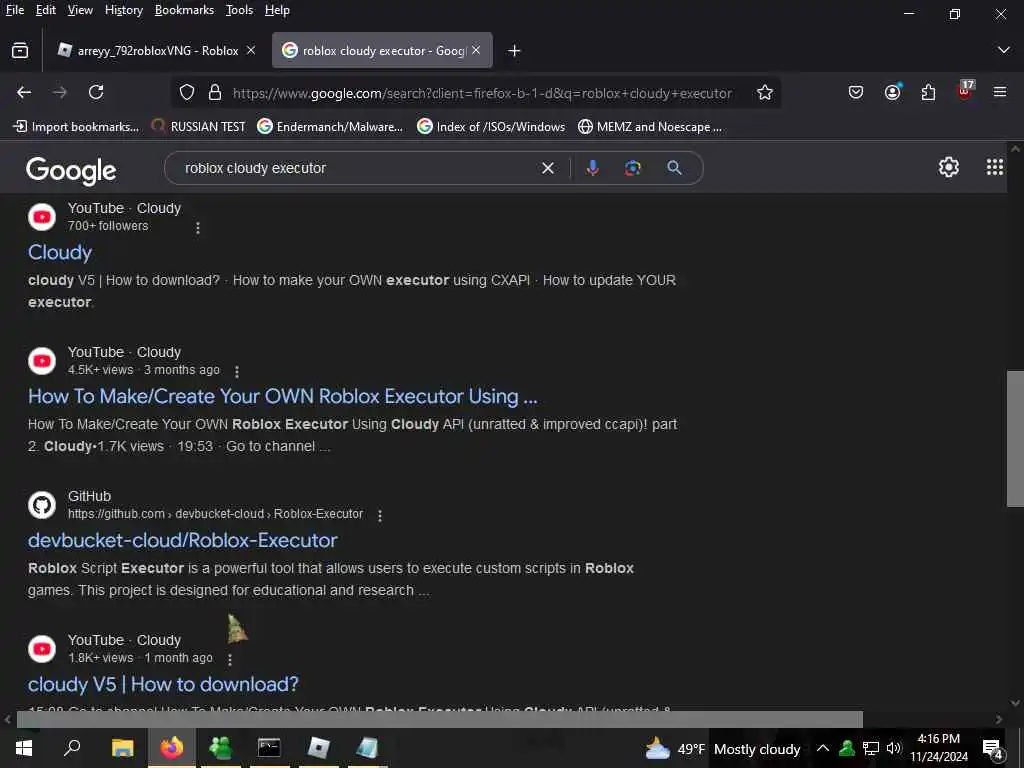Screen dimensions: 1024x768
Task: Open File Explorer from taskbar
Action: [122, 748]
